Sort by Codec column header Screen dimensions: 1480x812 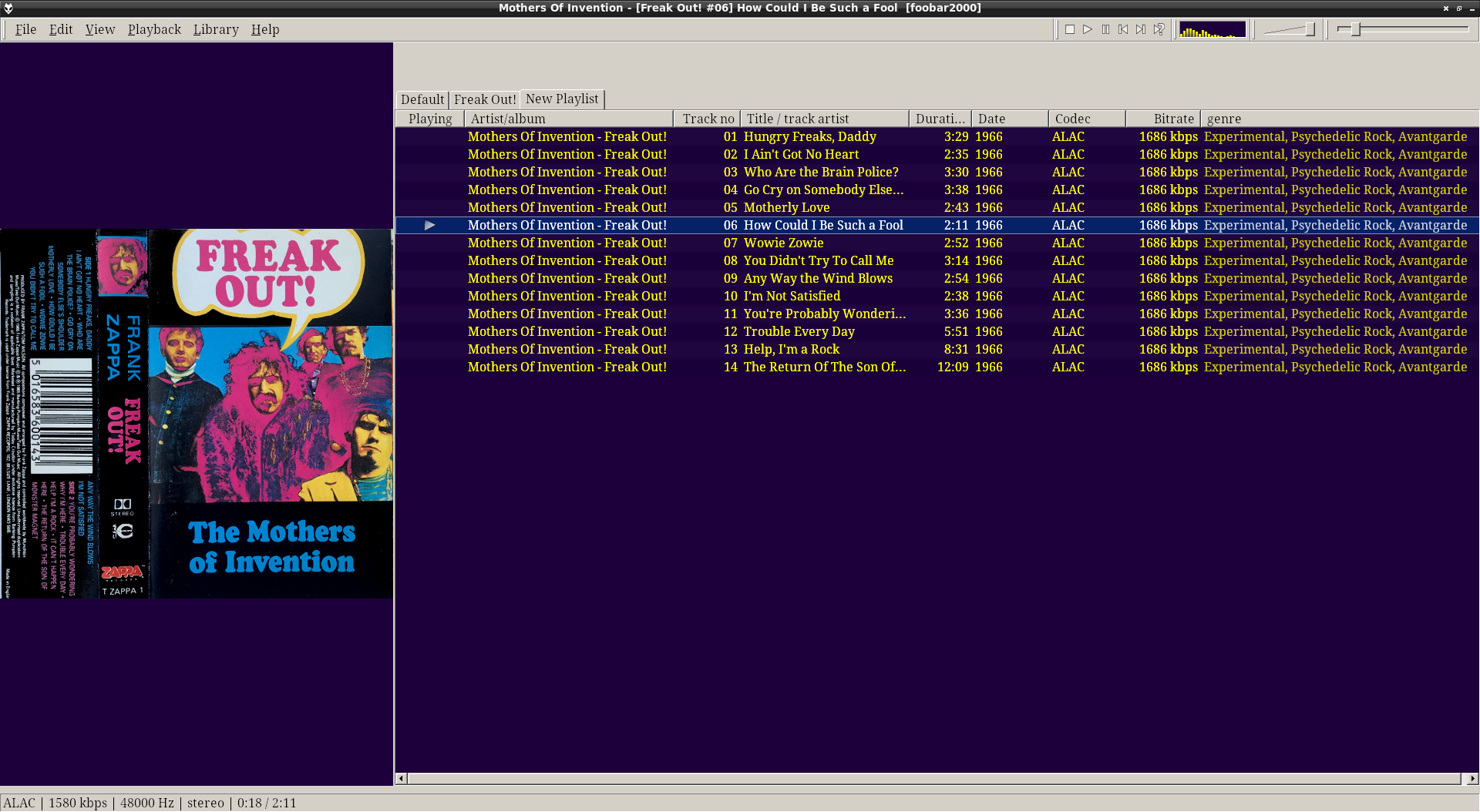pos(1087,119)
